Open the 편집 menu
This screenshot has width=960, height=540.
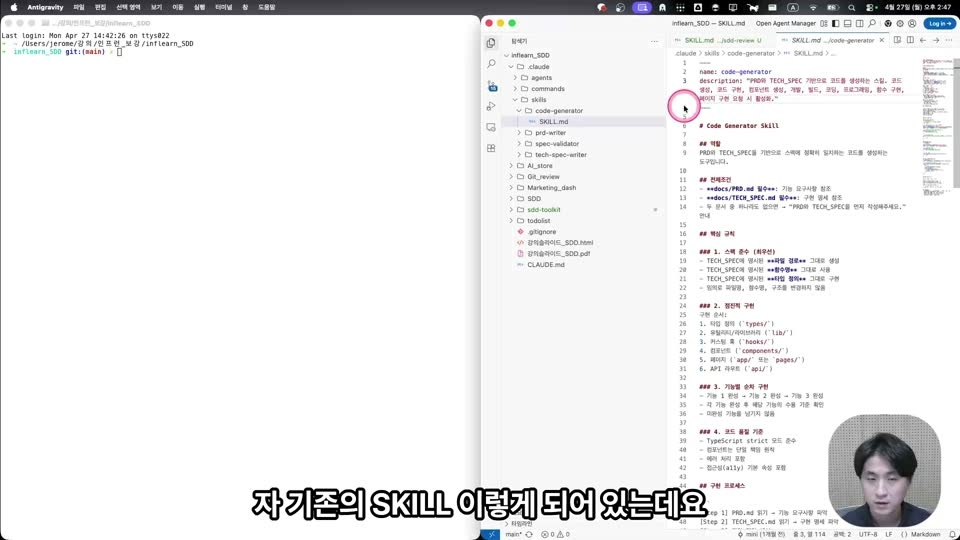100,7
